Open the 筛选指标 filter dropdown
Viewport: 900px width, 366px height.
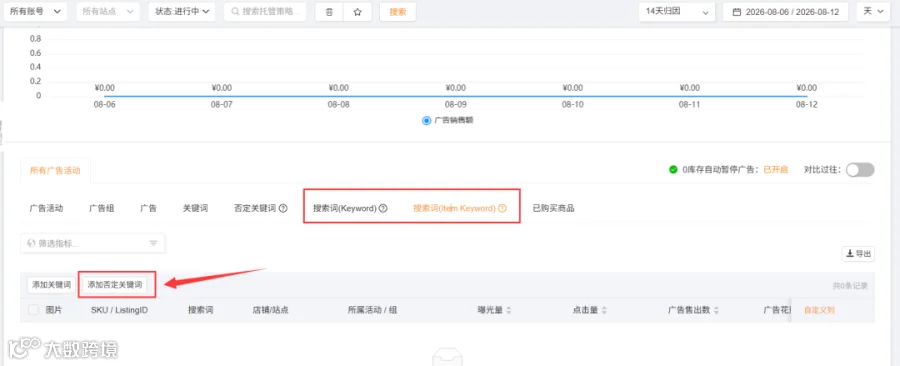(x=93, y=243)
